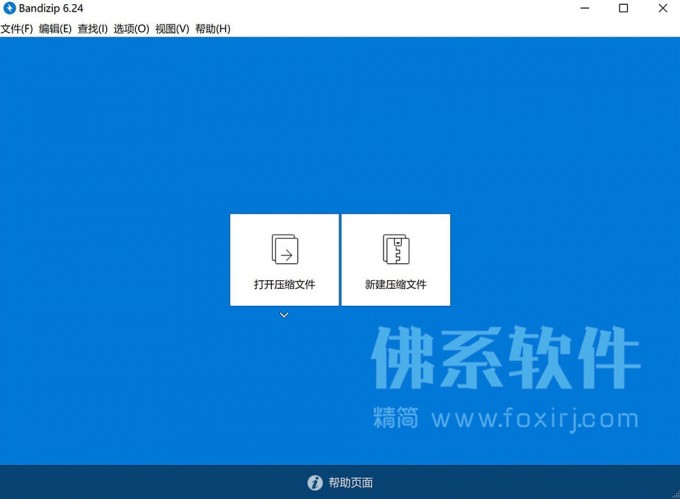The height and width of the screenshot is (499, 680).
Task: Open the 选项(O) menu
Action: click(131, 29)
